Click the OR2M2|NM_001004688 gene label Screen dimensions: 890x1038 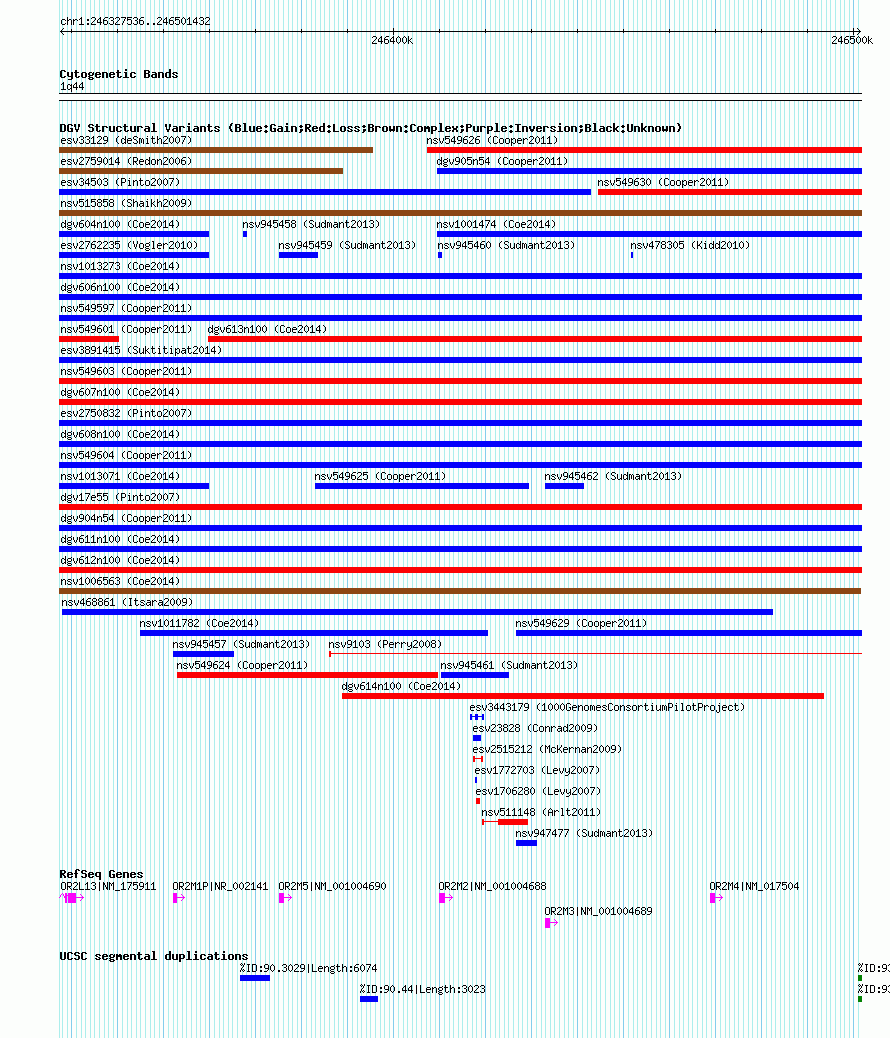tap(493, 886)
